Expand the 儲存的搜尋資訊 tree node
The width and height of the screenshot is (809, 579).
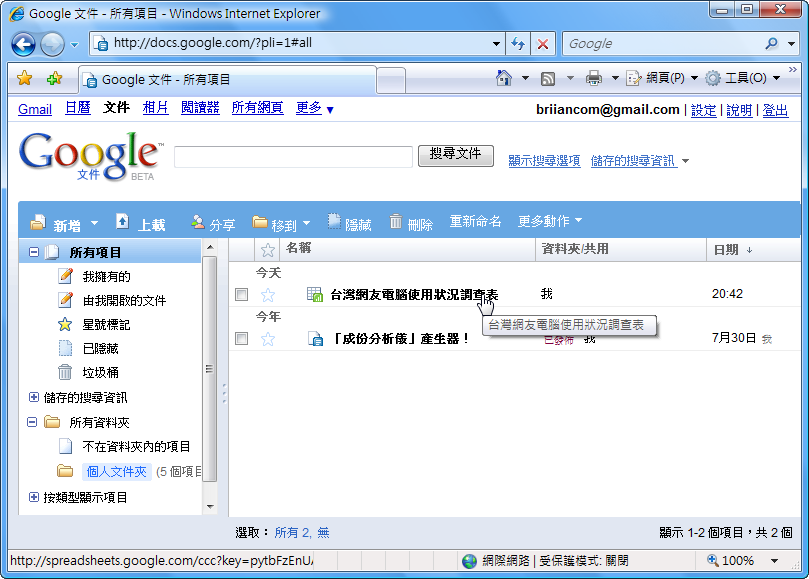pyautogui.click(x=34, y=397)
